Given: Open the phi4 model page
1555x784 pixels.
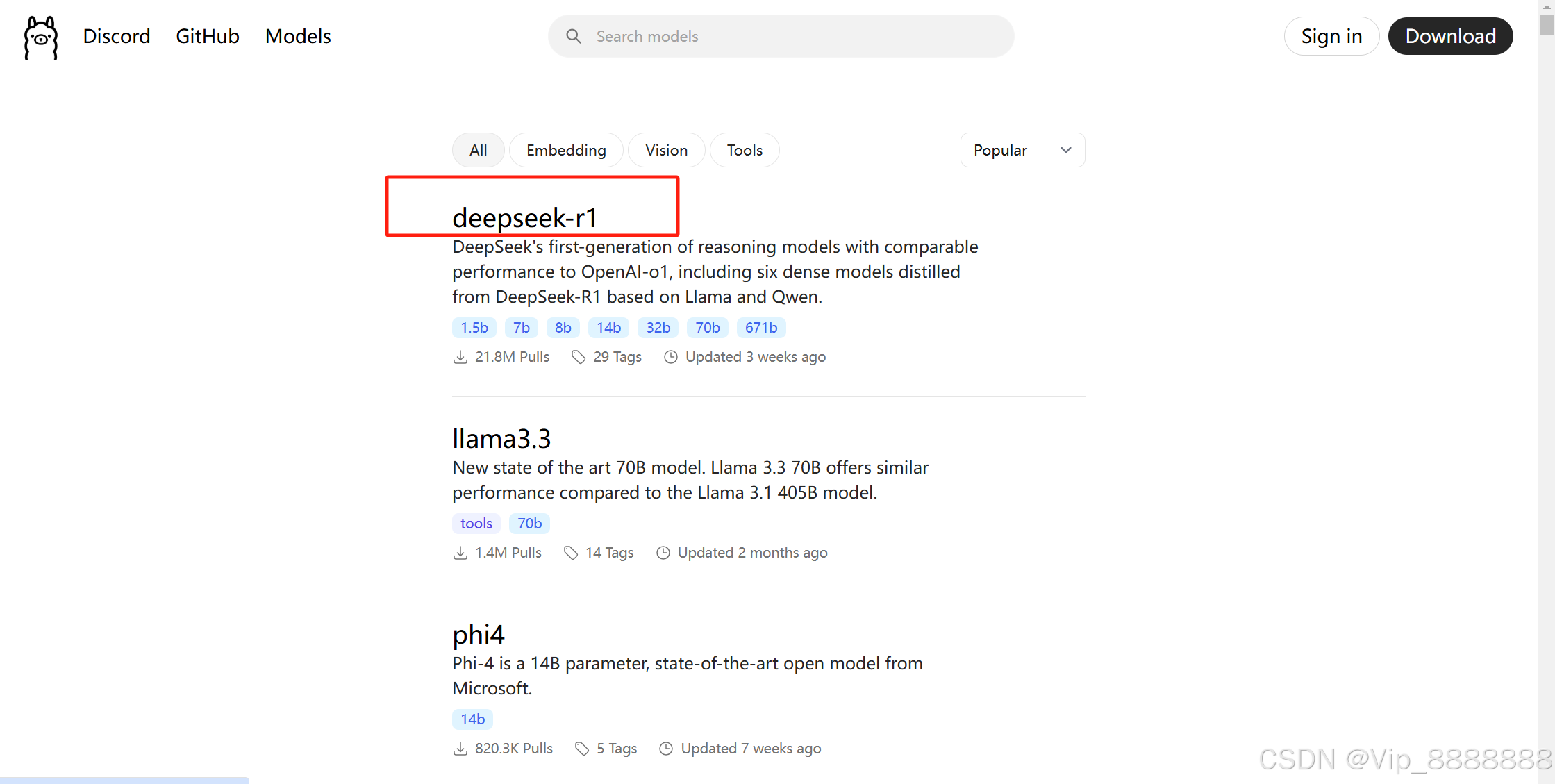Looking at the screenshot, I should [479, 635].
